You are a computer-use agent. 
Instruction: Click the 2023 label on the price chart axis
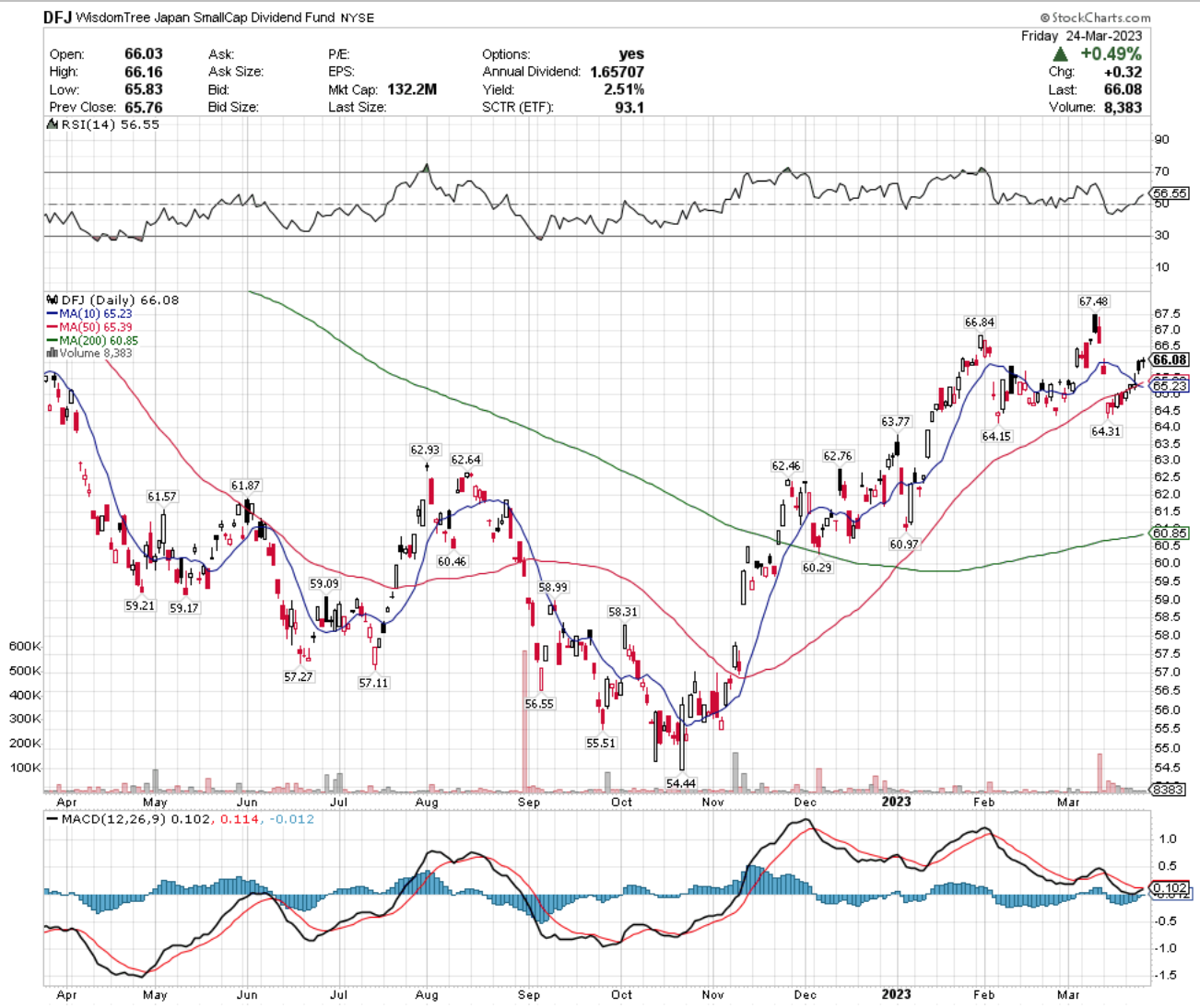click(x=896, y=801)
